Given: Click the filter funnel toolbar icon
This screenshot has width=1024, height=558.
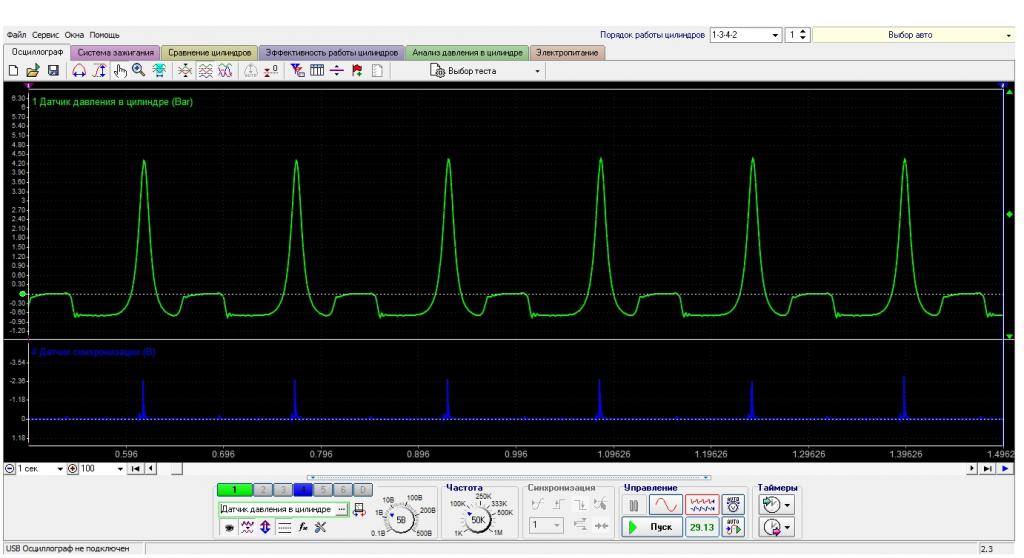Looking at the screenshot, I should [297, 71].
